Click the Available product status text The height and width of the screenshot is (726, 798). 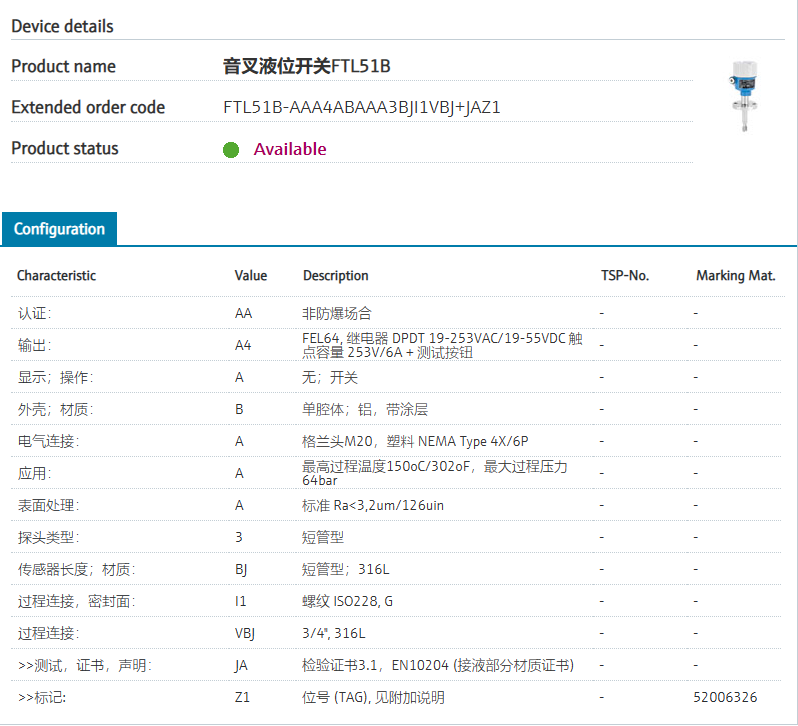[x=289, y=149]
